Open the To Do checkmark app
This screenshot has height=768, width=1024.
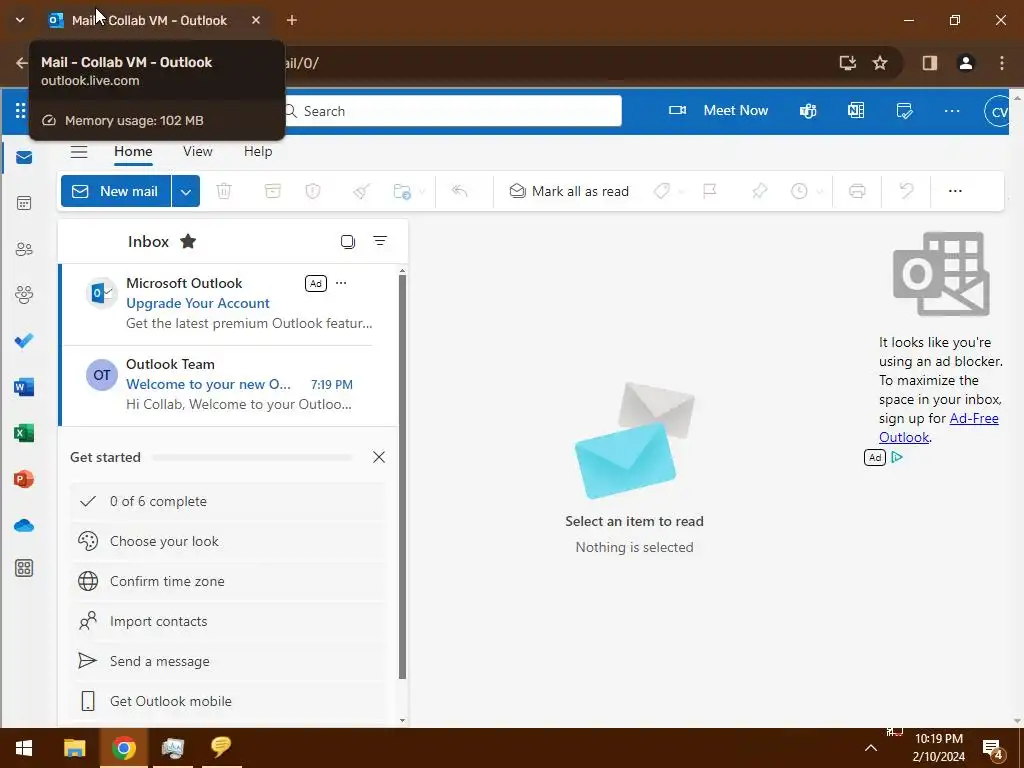click(x=24, y=341)
